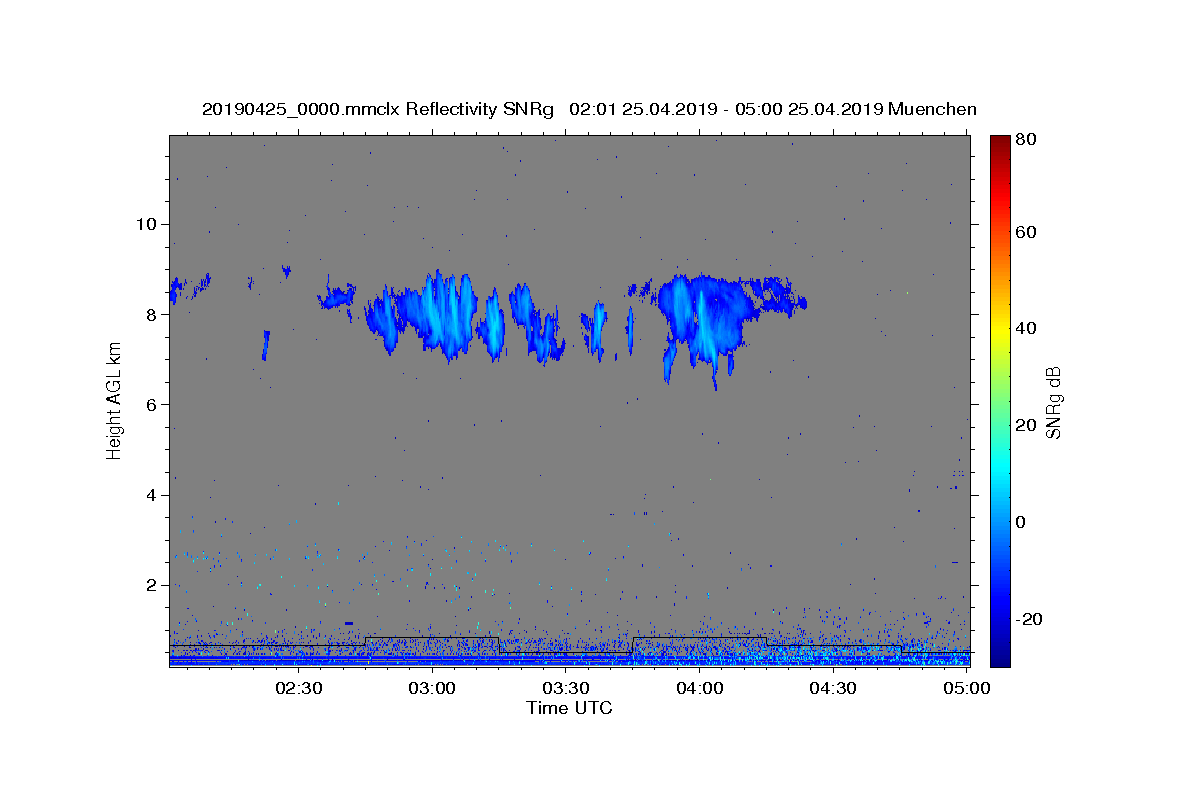1200x800 pixels.
Task: Click the 02:30 time tick label
Action: (x=299, y=689)
